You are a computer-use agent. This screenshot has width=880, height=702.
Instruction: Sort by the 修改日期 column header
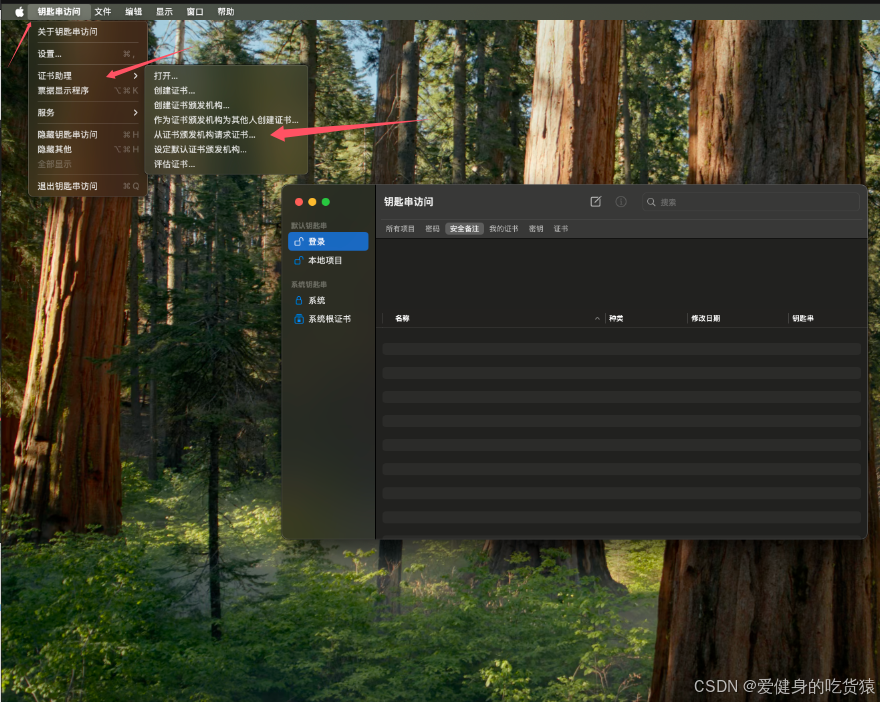705,318
